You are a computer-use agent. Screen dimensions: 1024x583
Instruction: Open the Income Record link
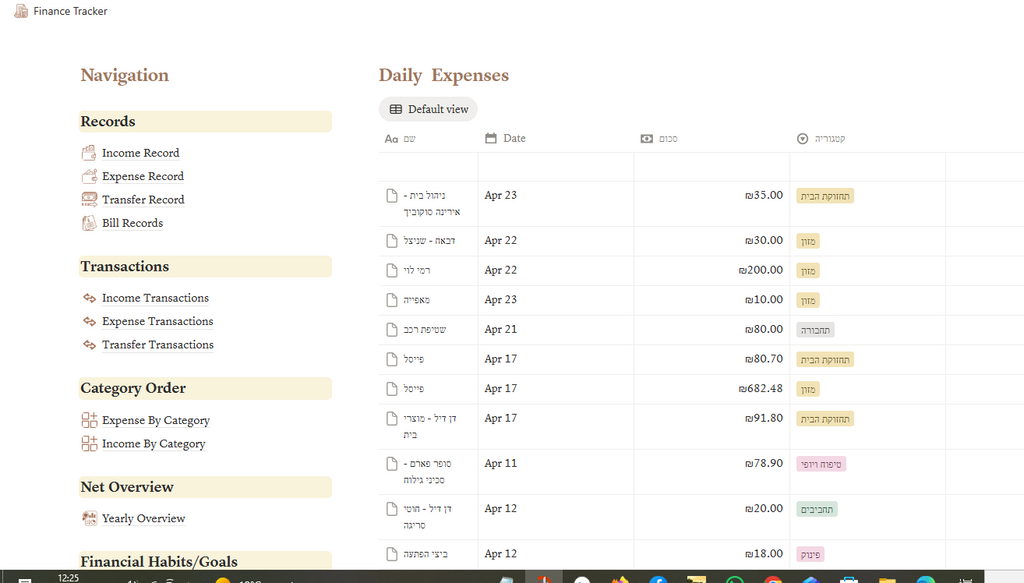click(x=140, y=153)
